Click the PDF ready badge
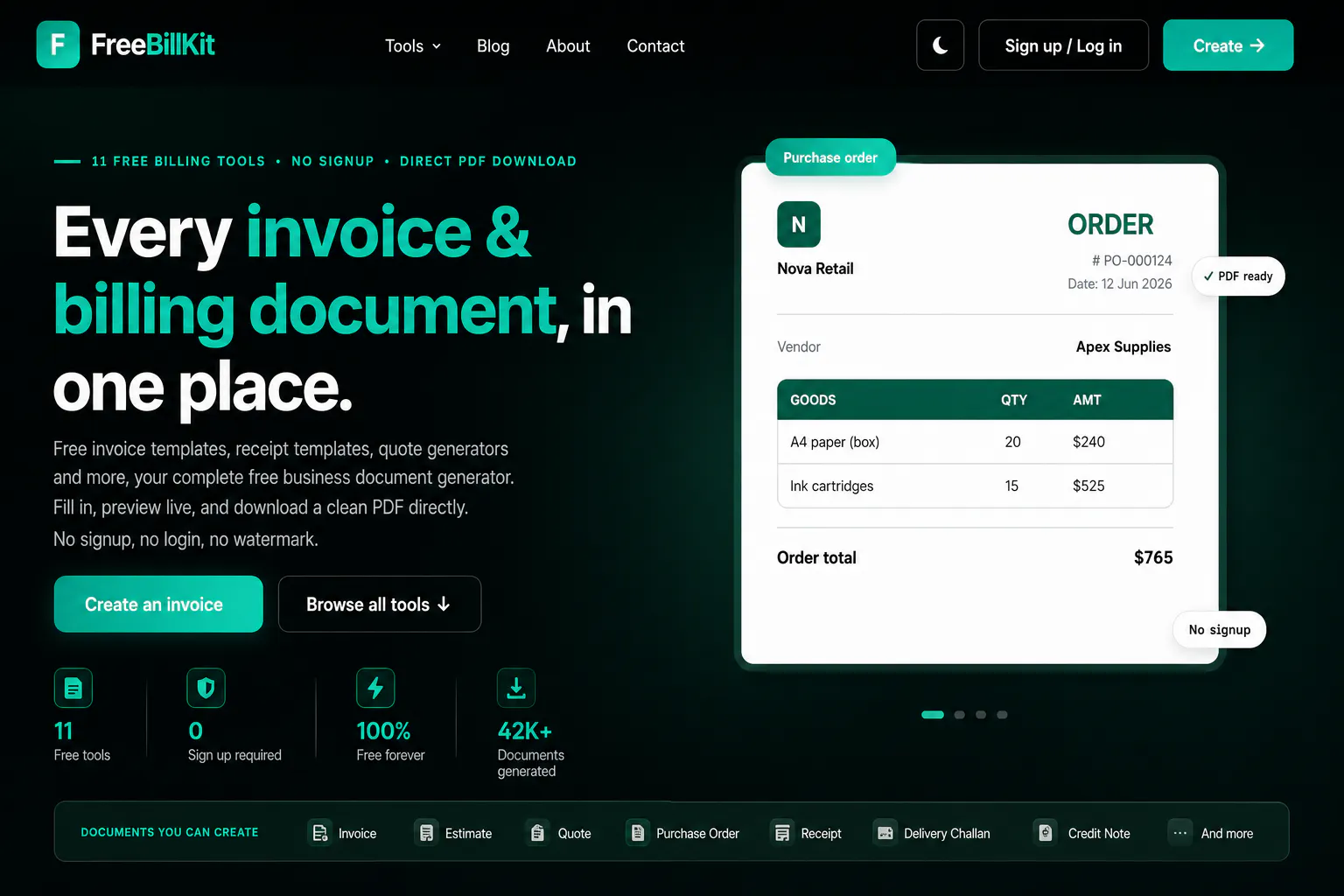Viewport: 1344px width, 896px height. pyautogui.click(x=1238, y=276)
